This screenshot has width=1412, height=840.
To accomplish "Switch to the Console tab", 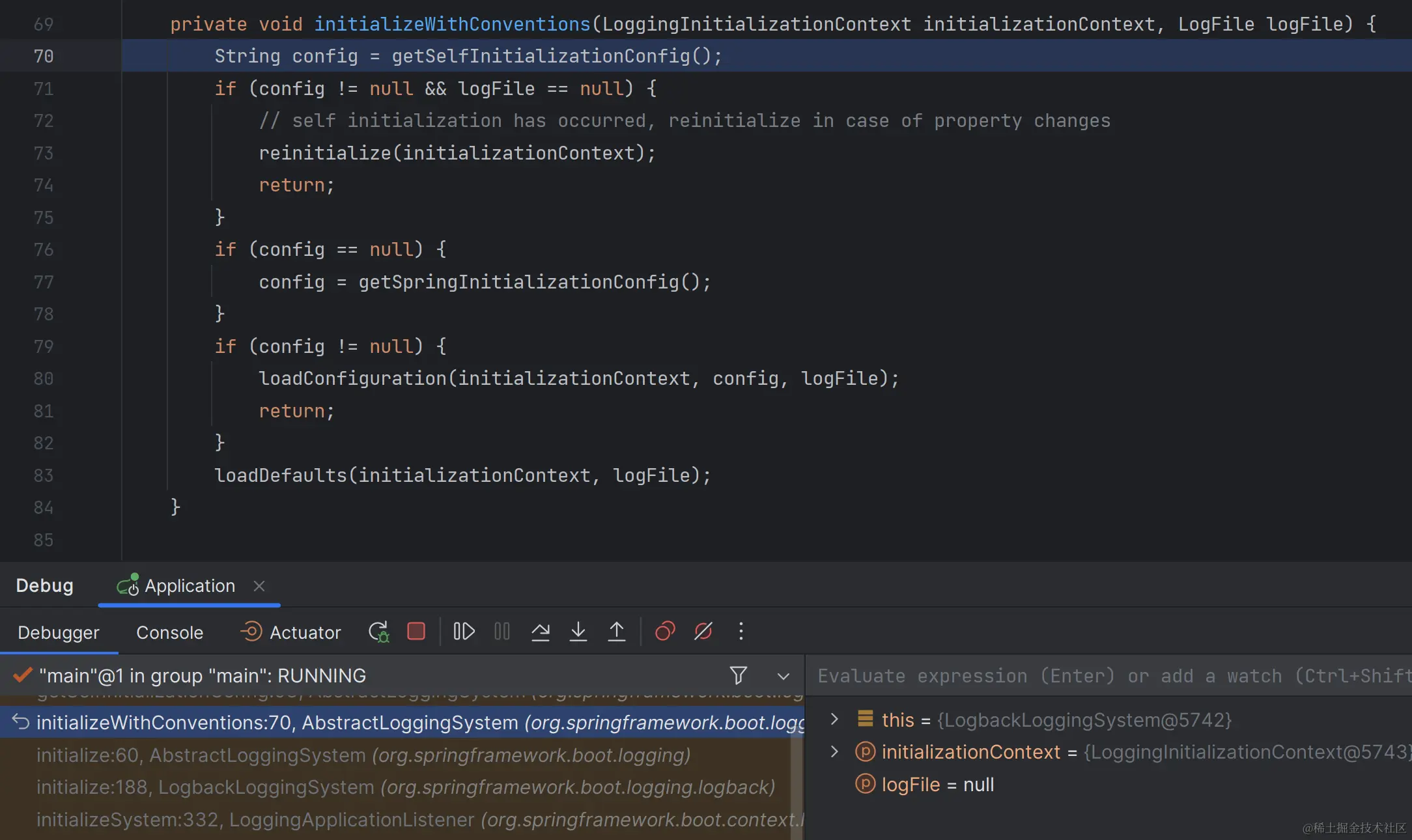I will 170,632.
